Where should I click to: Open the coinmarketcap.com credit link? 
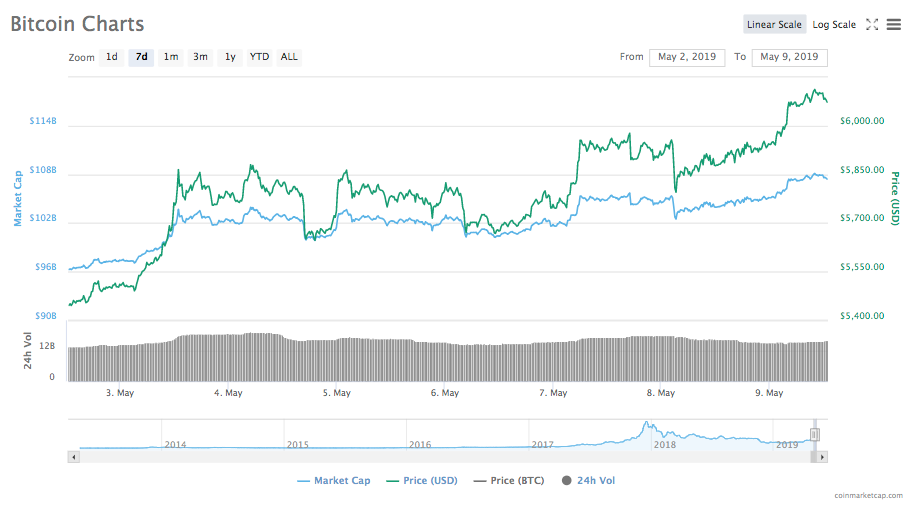click(868, 495)
